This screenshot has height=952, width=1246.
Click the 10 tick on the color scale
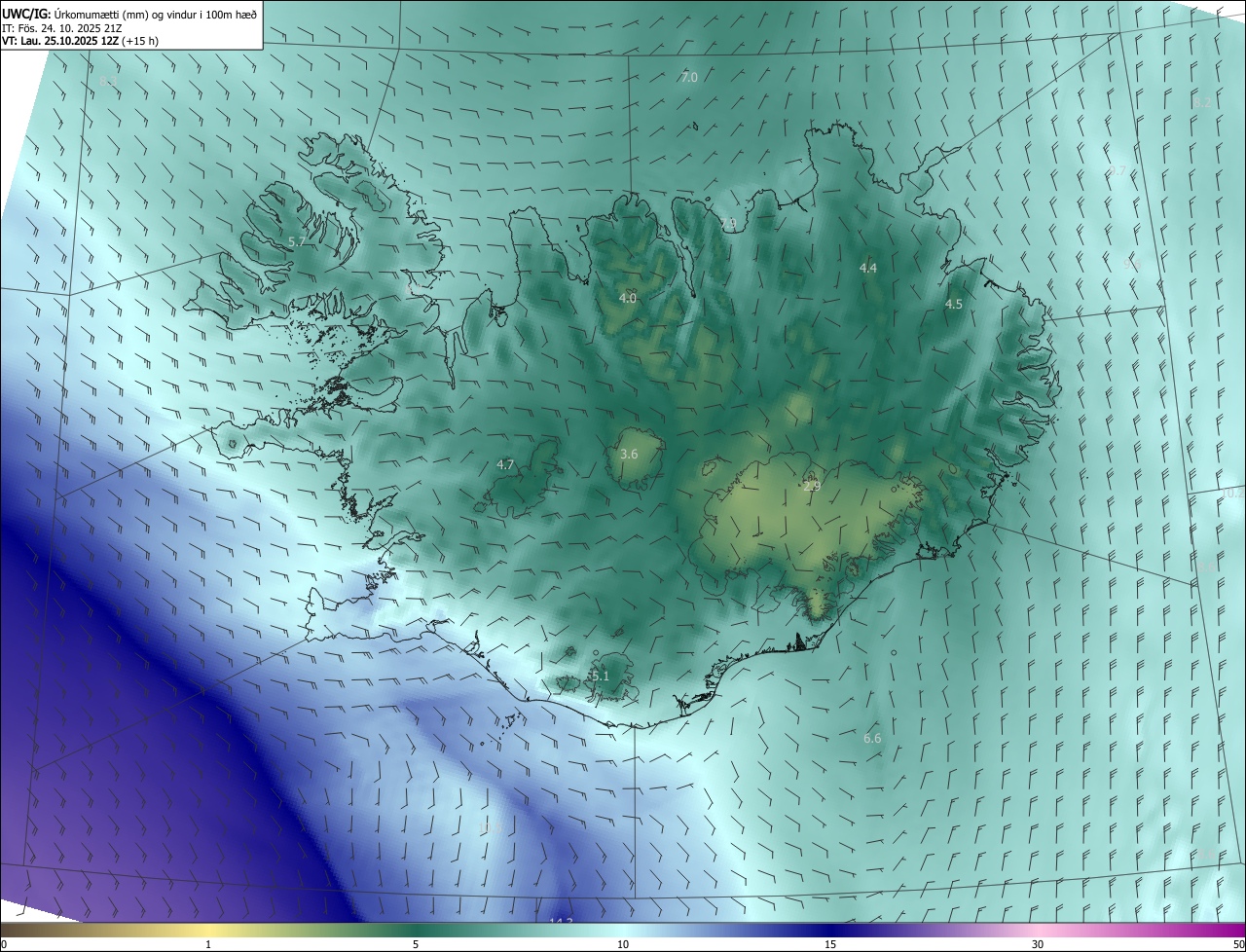tap(623, 944)
